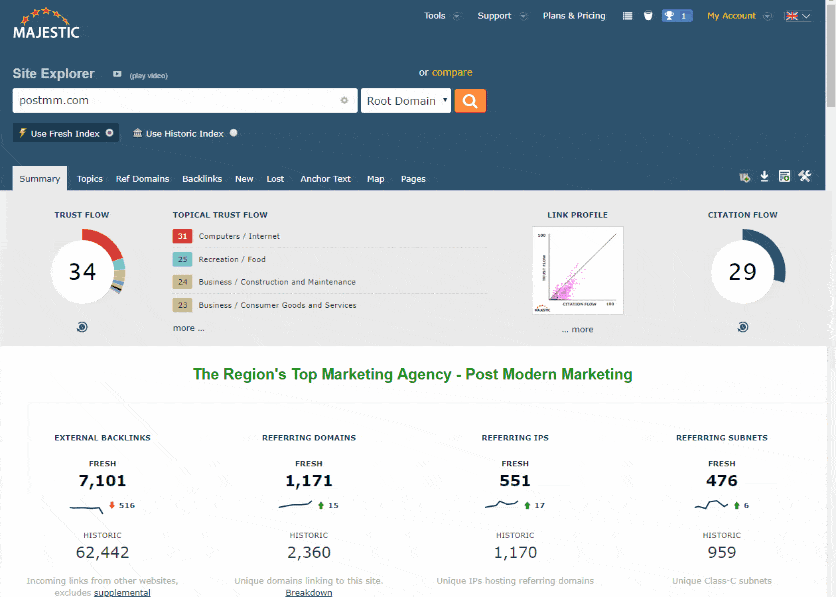Start the search with the orange magnifier icon
The image size is (836, 597).
point(470,101)
